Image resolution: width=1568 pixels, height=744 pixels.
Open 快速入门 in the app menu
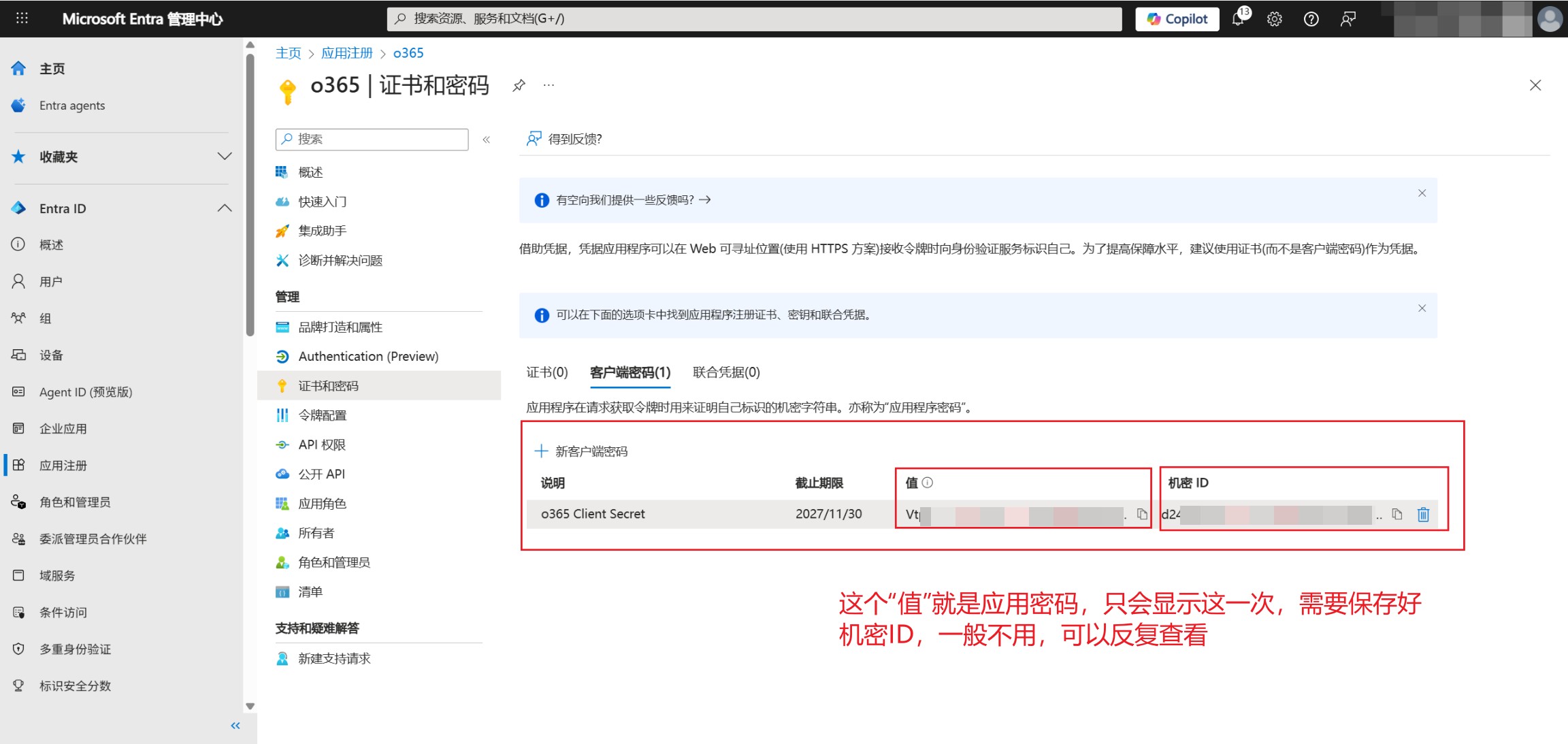321,201
